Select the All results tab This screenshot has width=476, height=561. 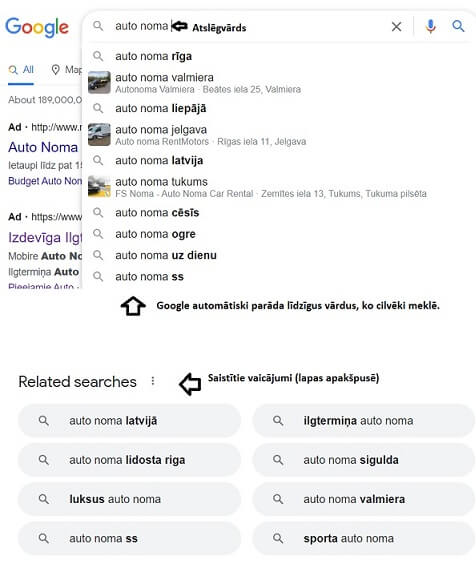pyautogui.click(x=21, y=70)
